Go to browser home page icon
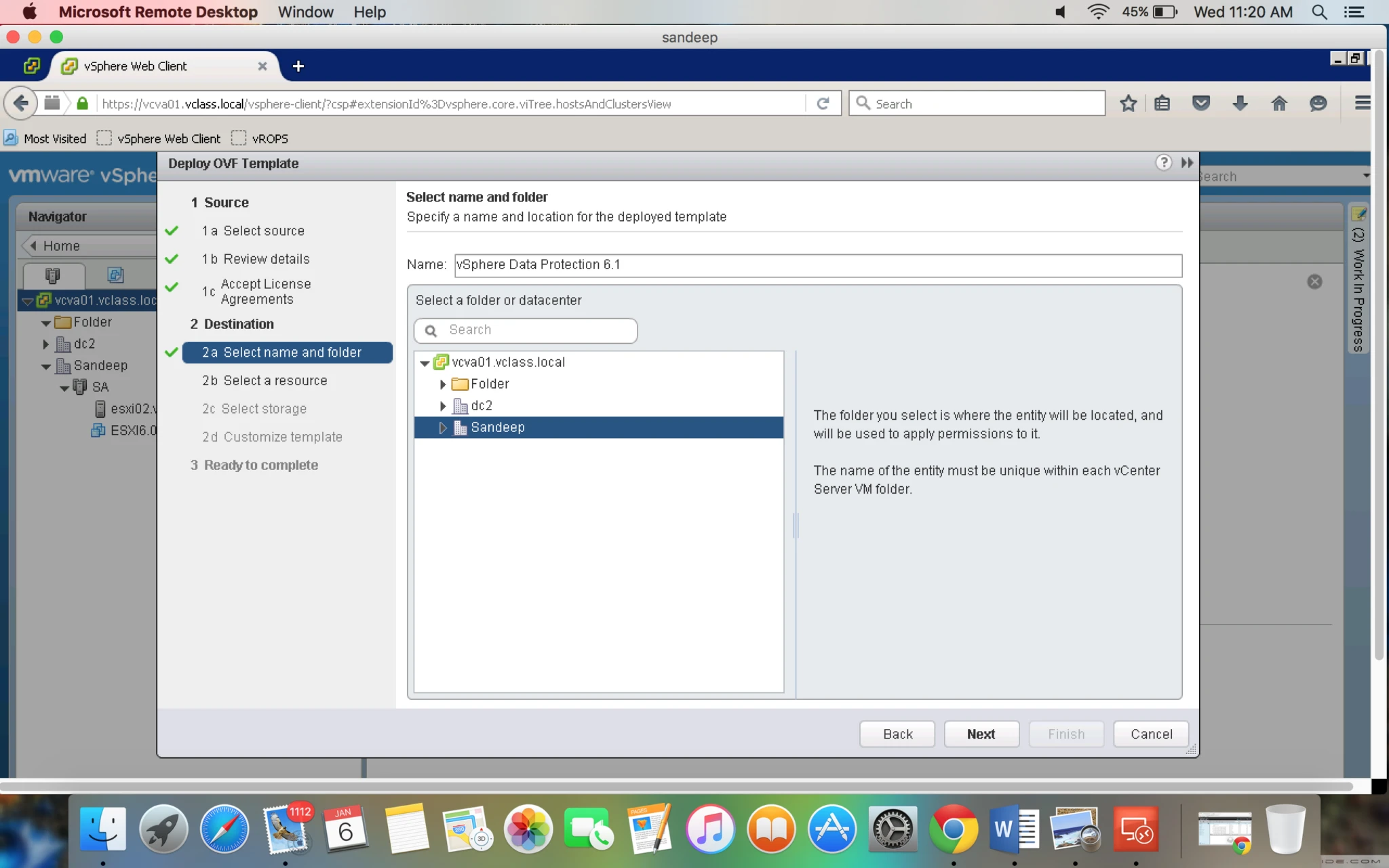The image size is (1389, 868). 1279,104
